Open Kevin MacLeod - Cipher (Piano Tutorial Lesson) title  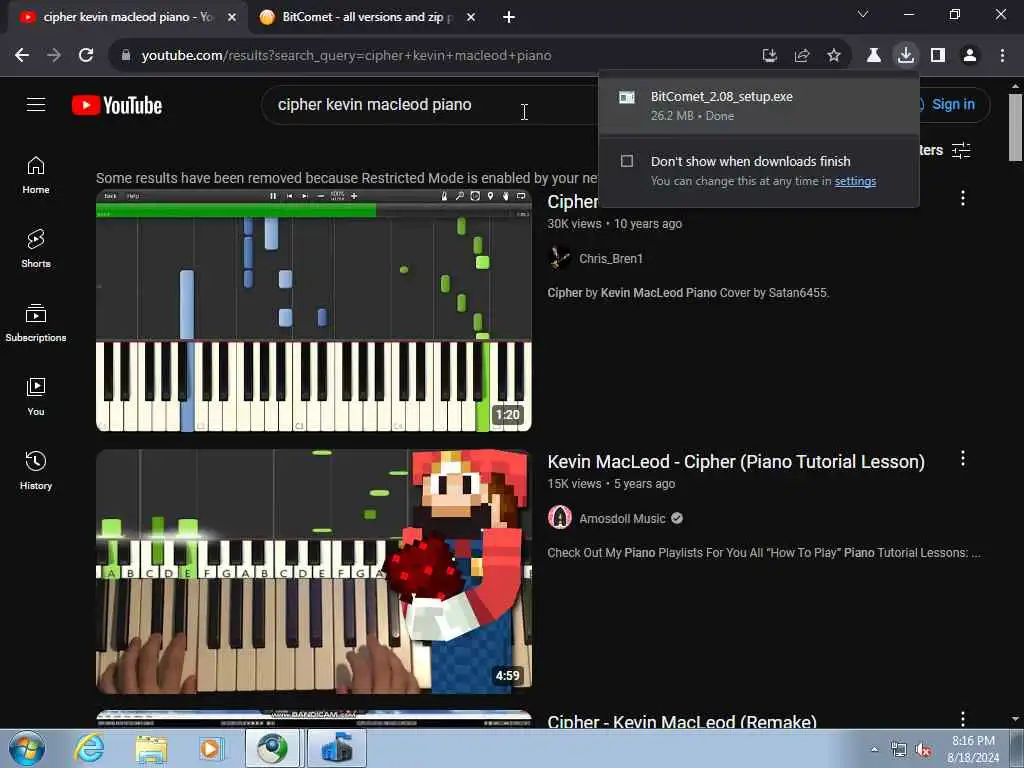pos(736,462)
